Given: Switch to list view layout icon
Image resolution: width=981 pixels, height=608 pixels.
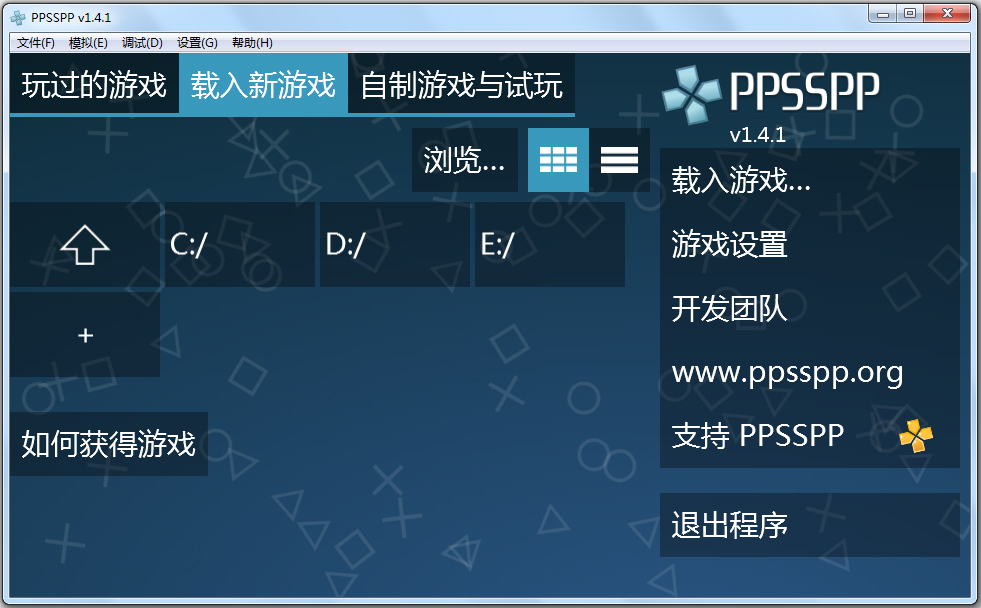Looking at the screenshot, I should (619, 160).
